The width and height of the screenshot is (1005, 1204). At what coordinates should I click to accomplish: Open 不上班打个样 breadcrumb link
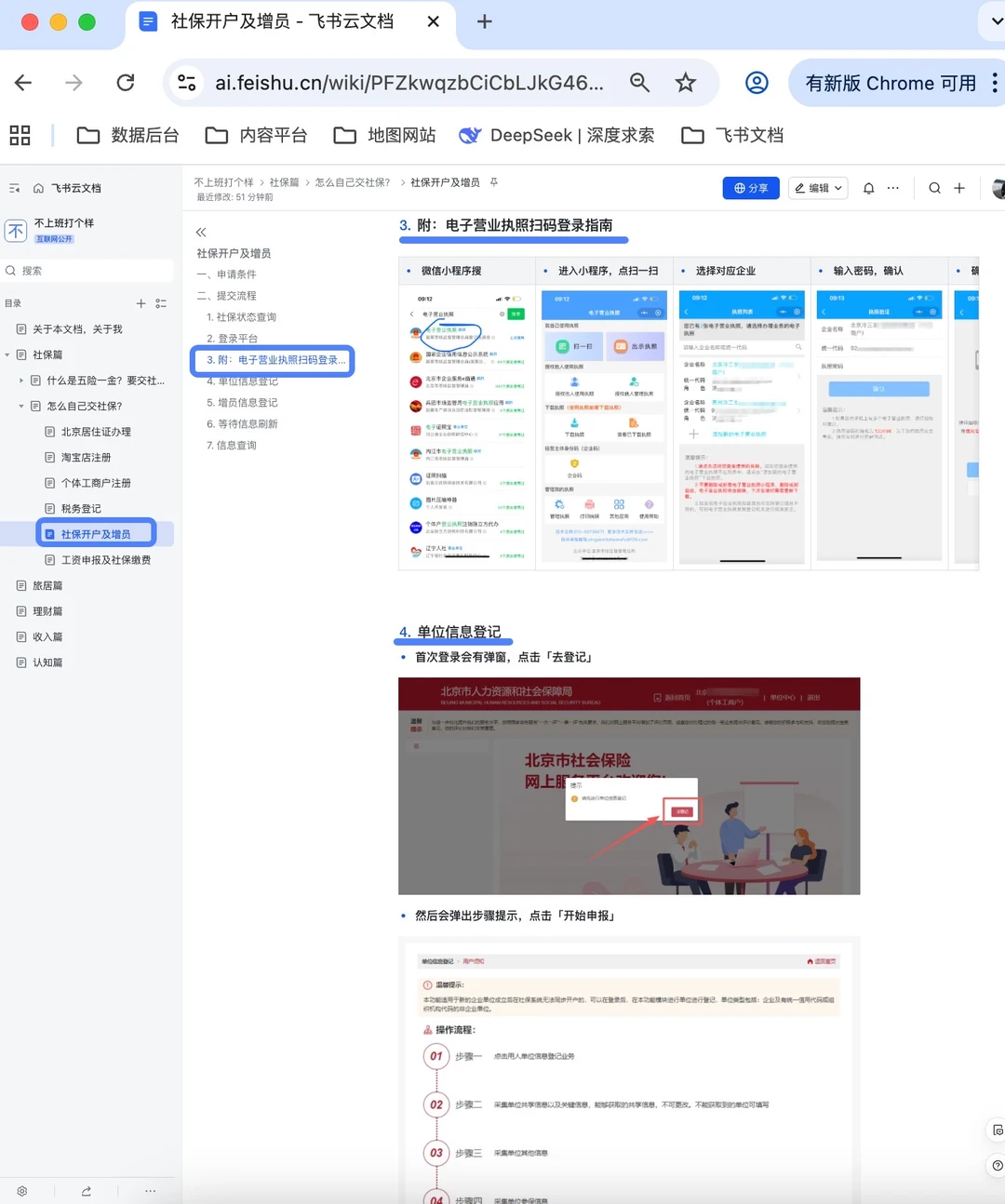point(223,182)
